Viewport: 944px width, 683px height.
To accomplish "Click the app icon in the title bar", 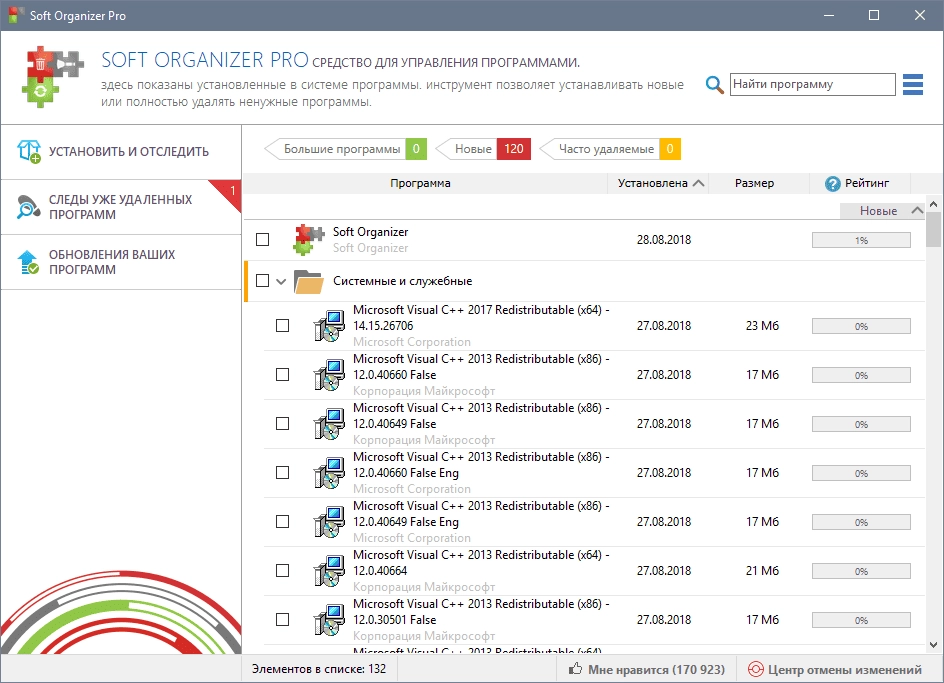I will pyautogui.click(x=16, y=15).
